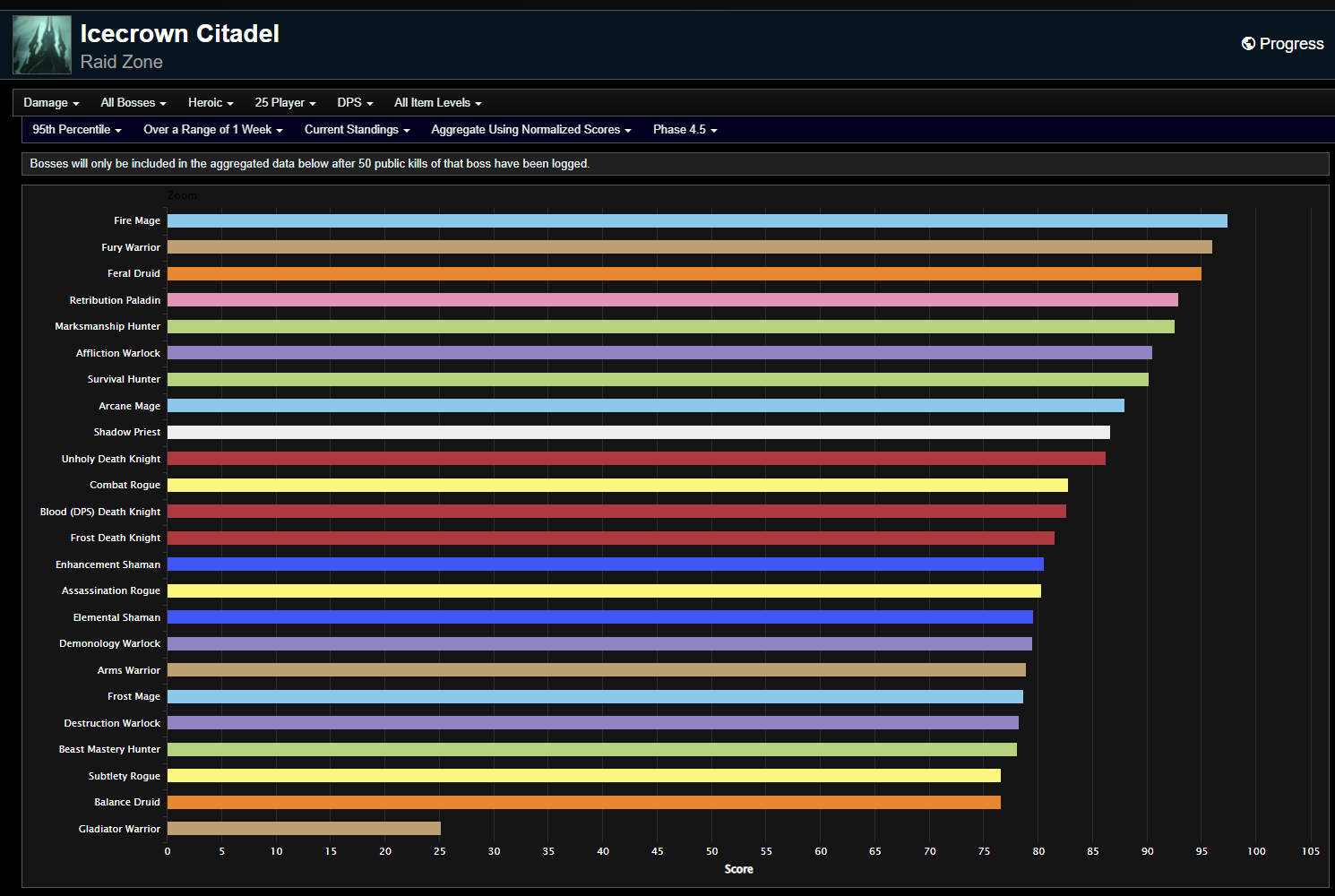Click the Affliction Warlock purple bar
This screenshot has height=896, width=1335.
[659, 353]
